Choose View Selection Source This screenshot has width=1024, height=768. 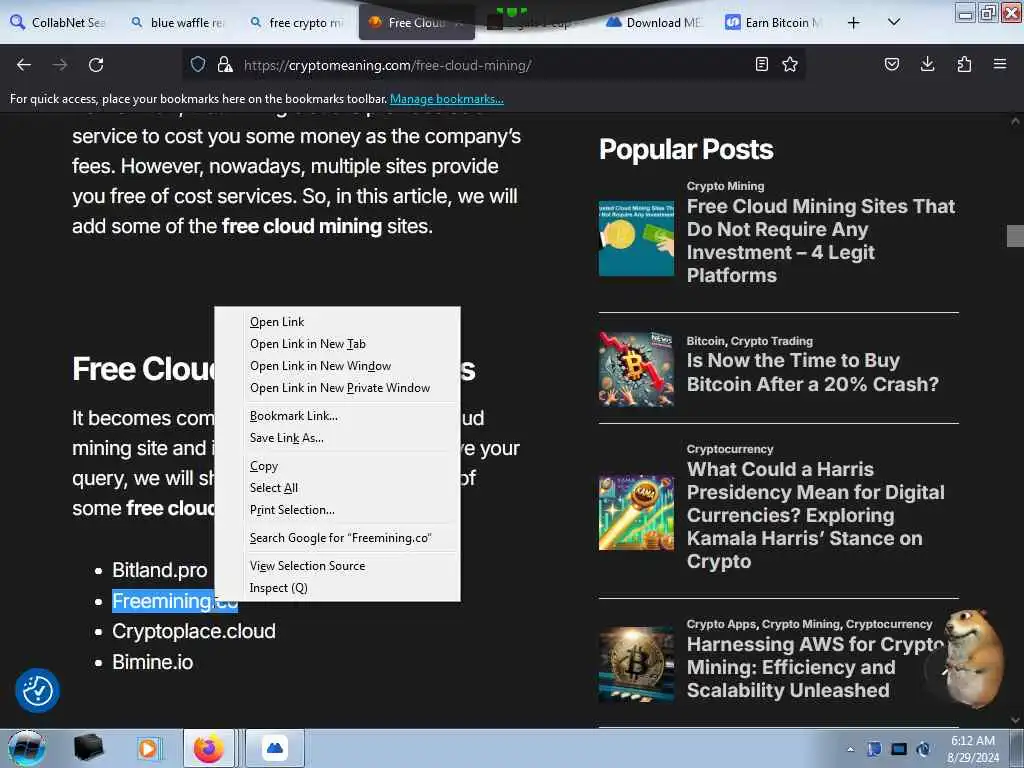pos(337,566)
